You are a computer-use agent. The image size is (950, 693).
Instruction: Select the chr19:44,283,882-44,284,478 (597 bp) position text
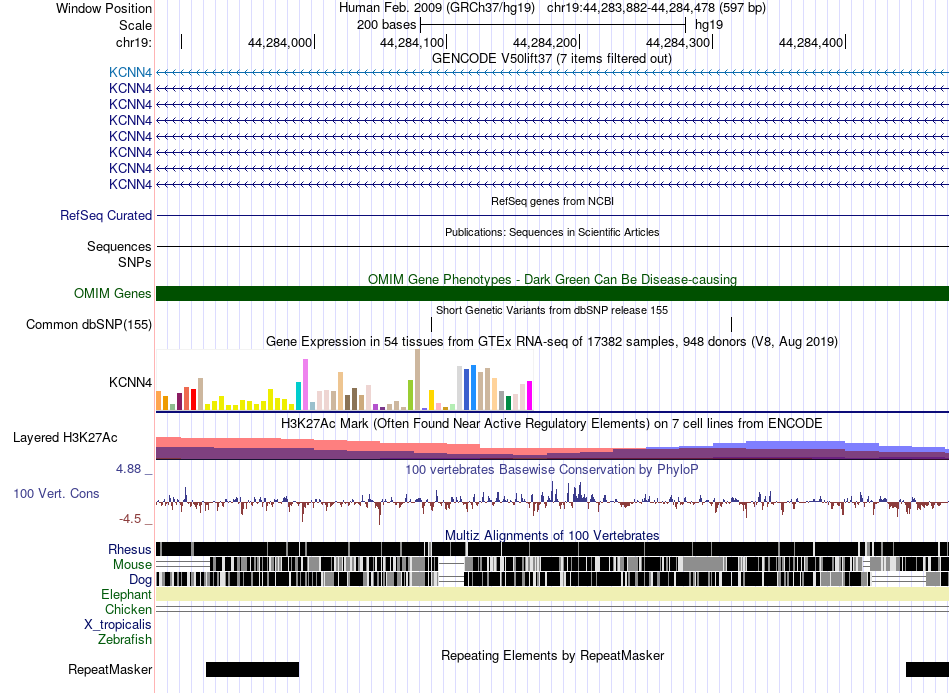pos(656,8)
